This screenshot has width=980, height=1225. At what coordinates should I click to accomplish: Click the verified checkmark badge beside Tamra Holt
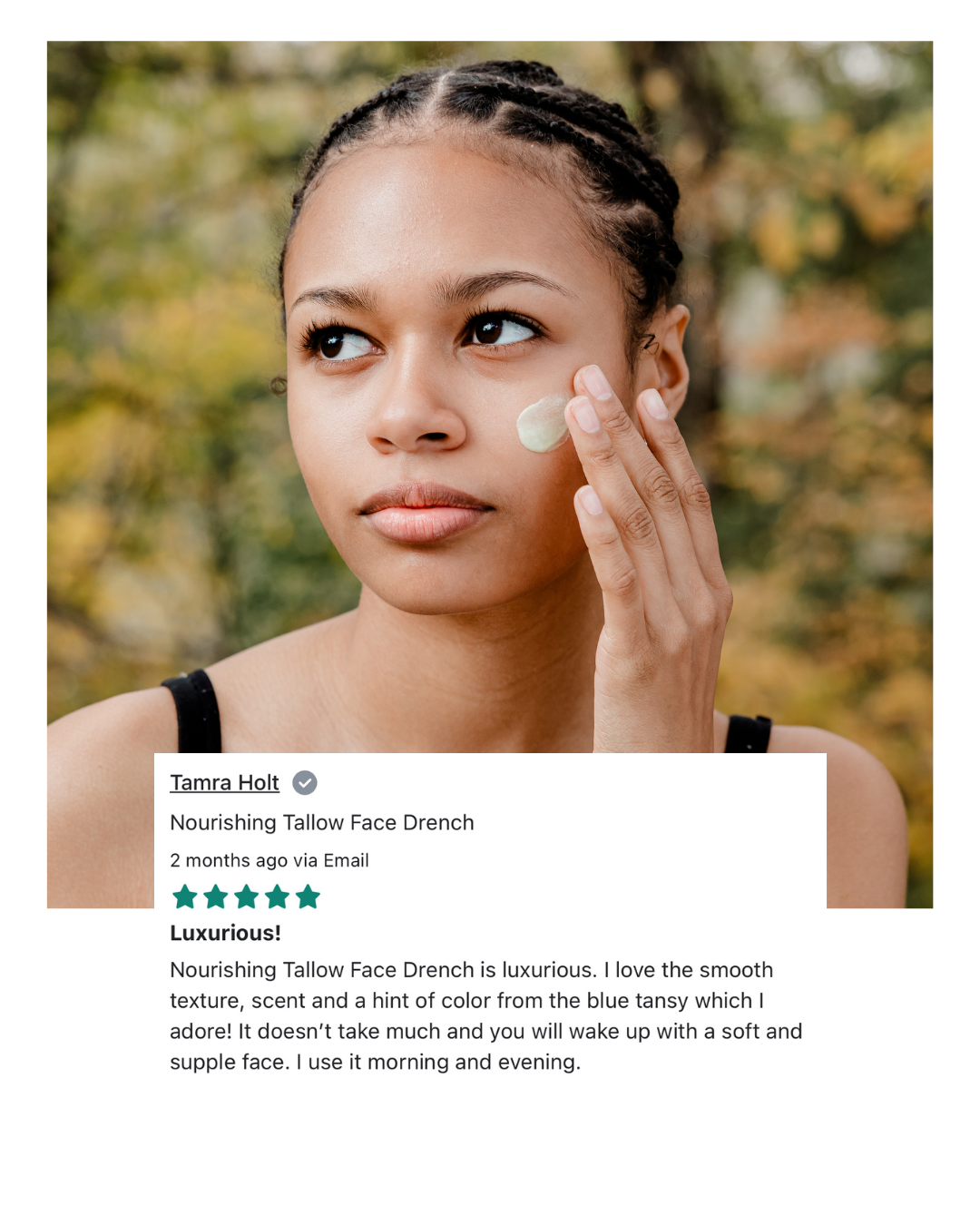pos(305,782)
